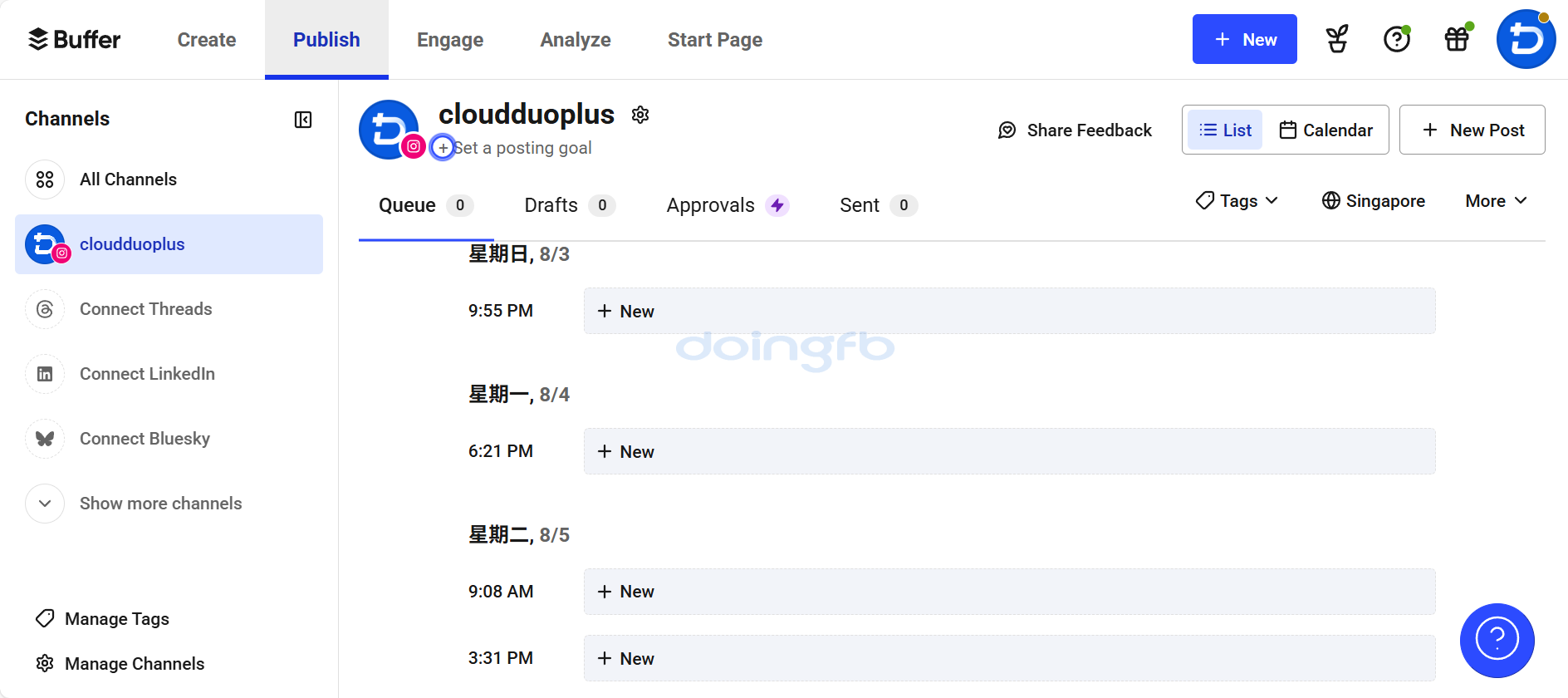Open the sprout plant icon in header
The image size is (1568, 698).
(1337, 39)
